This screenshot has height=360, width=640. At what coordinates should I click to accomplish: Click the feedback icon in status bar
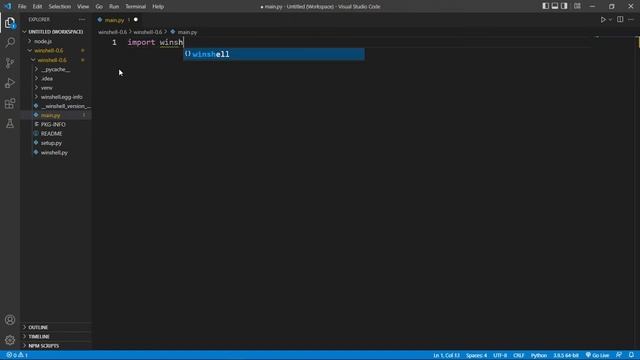(x=619, y=355)
